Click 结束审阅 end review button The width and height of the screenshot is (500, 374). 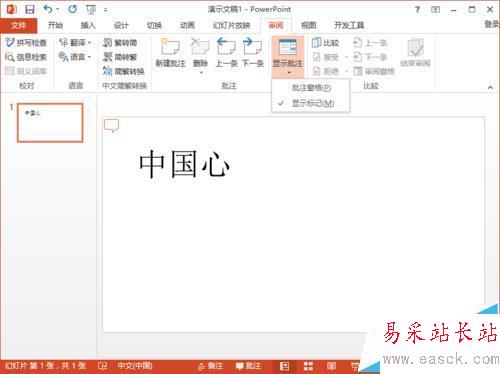[x=415, y=53]
